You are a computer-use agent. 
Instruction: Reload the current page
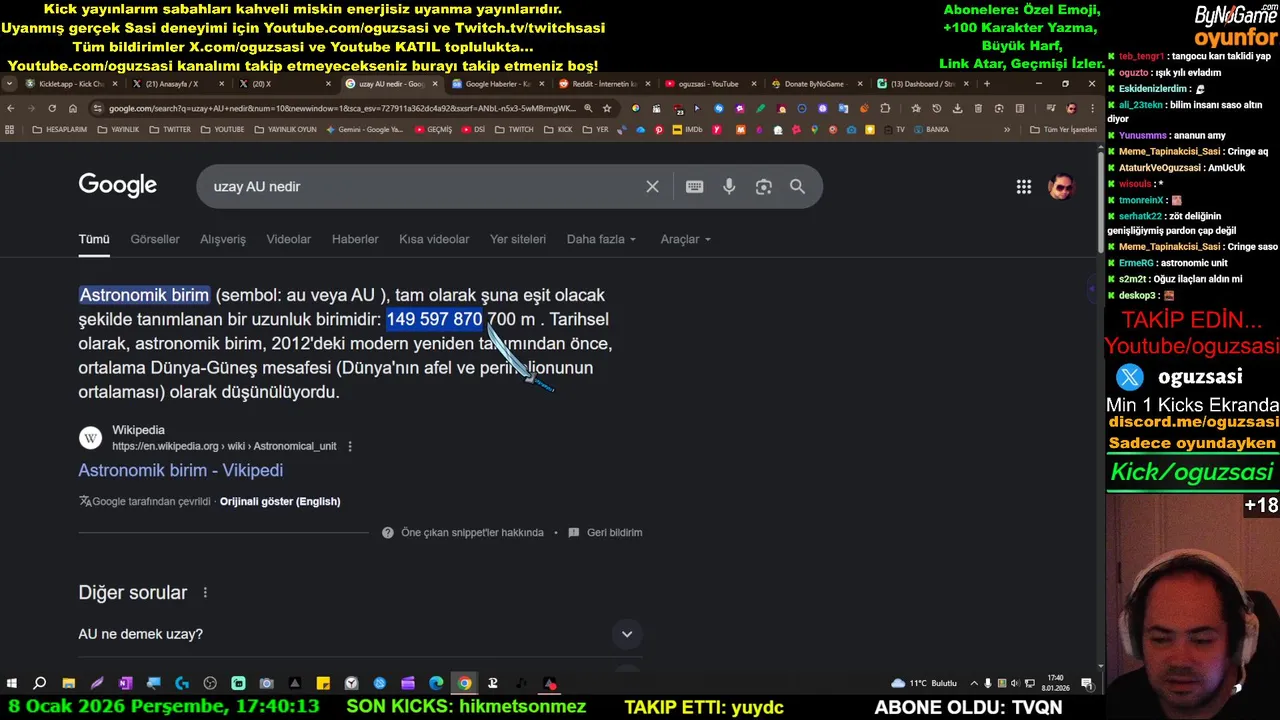pyautogui.click(x=52, y=108)
